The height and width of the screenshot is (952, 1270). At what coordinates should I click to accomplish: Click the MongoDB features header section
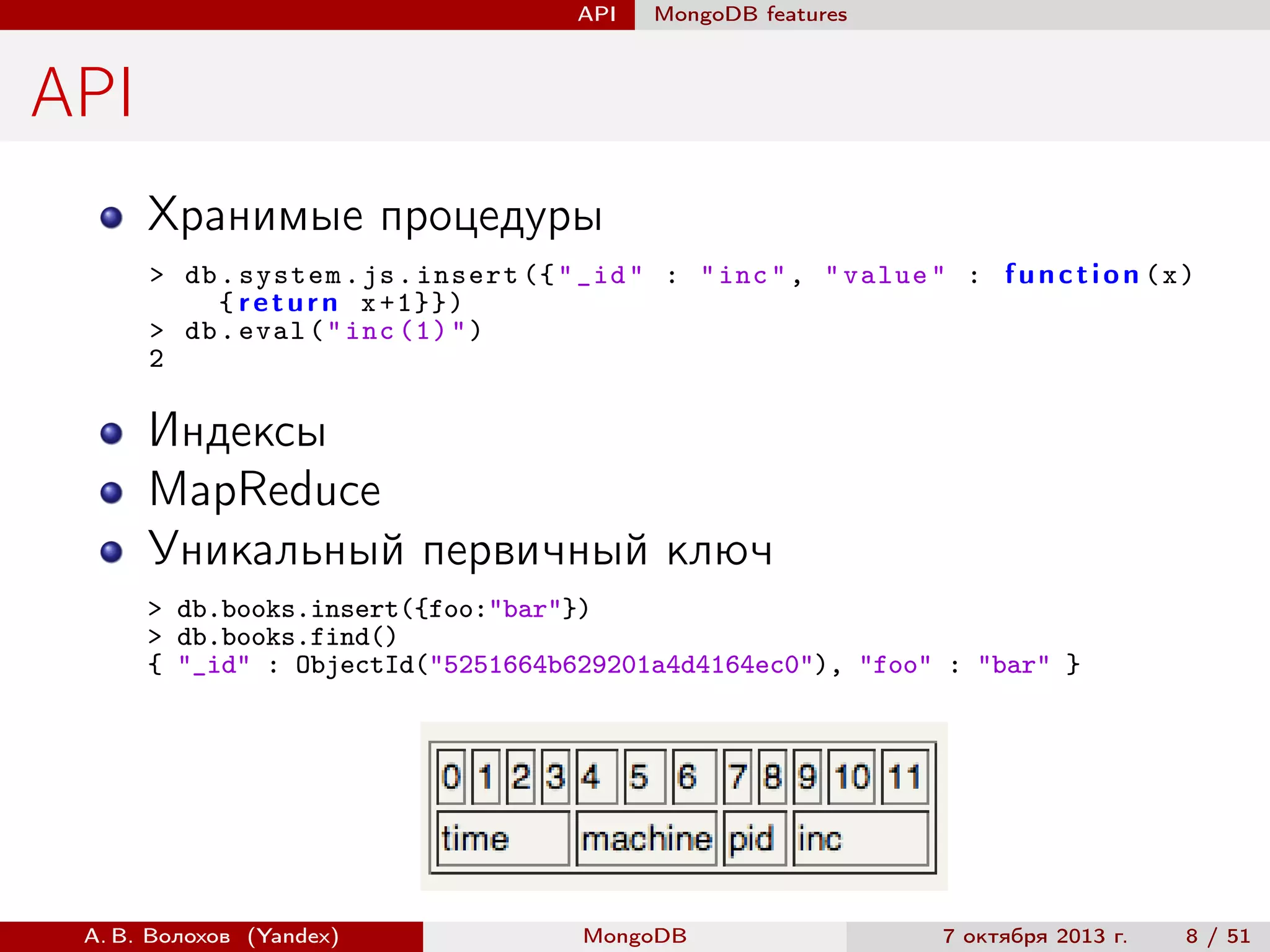[x=750, y=14]
